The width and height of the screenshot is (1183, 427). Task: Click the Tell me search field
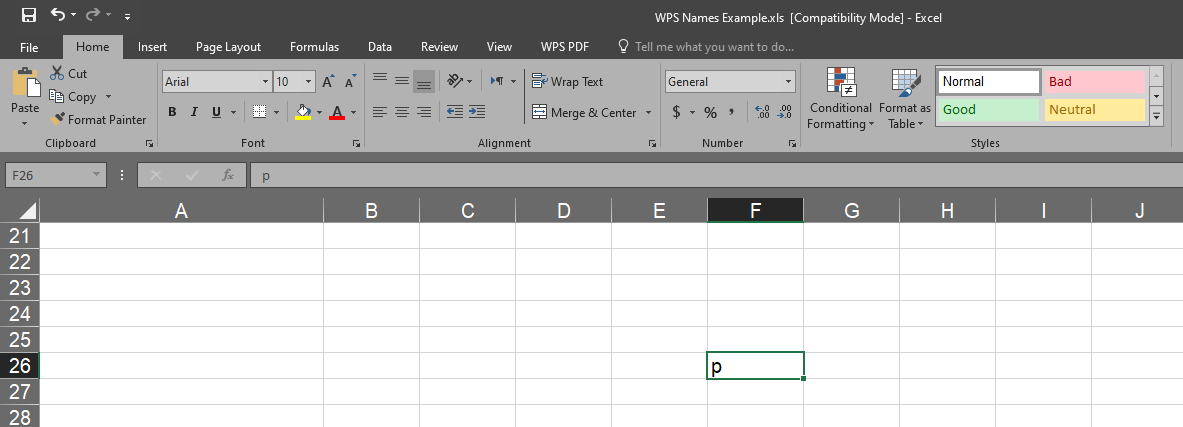coord(714,47)
